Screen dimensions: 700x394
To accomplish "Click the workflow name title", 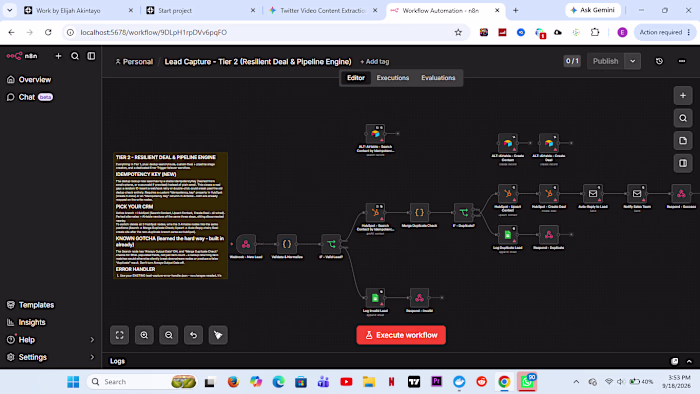I will pos(258,62).
